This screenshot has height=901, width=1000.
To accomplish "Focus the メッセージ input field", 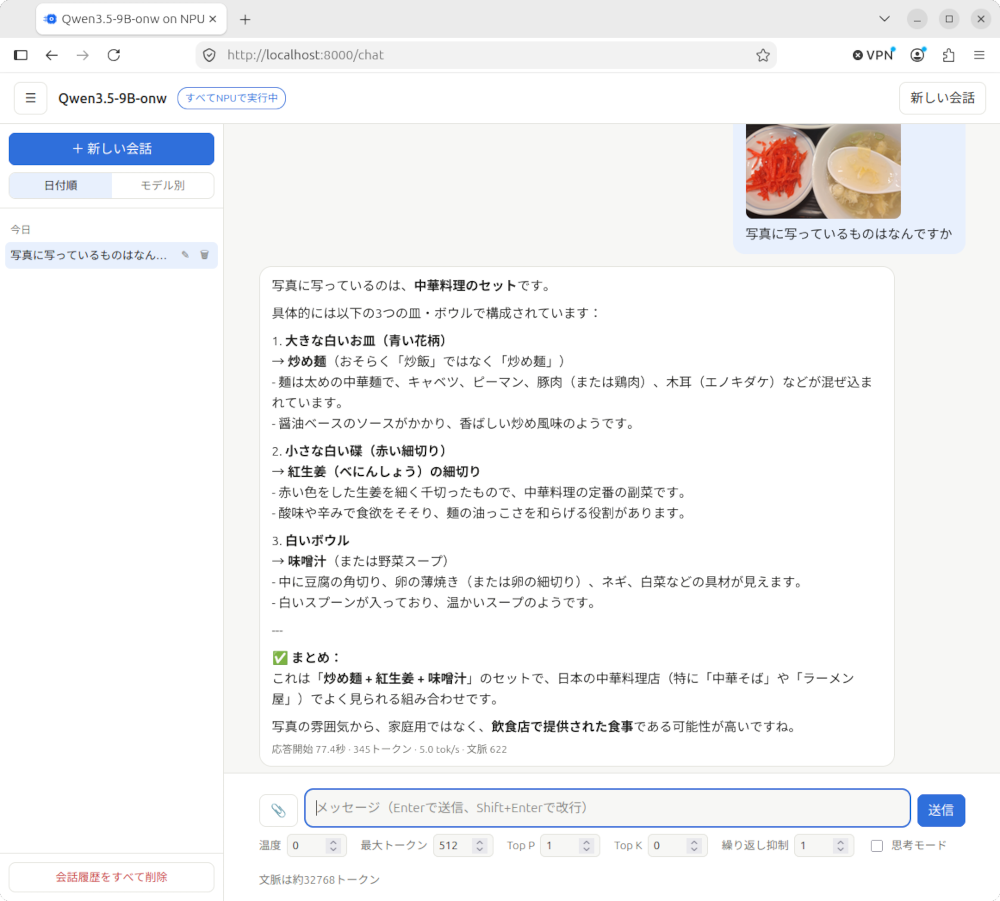I will click(x=607, y=808).
